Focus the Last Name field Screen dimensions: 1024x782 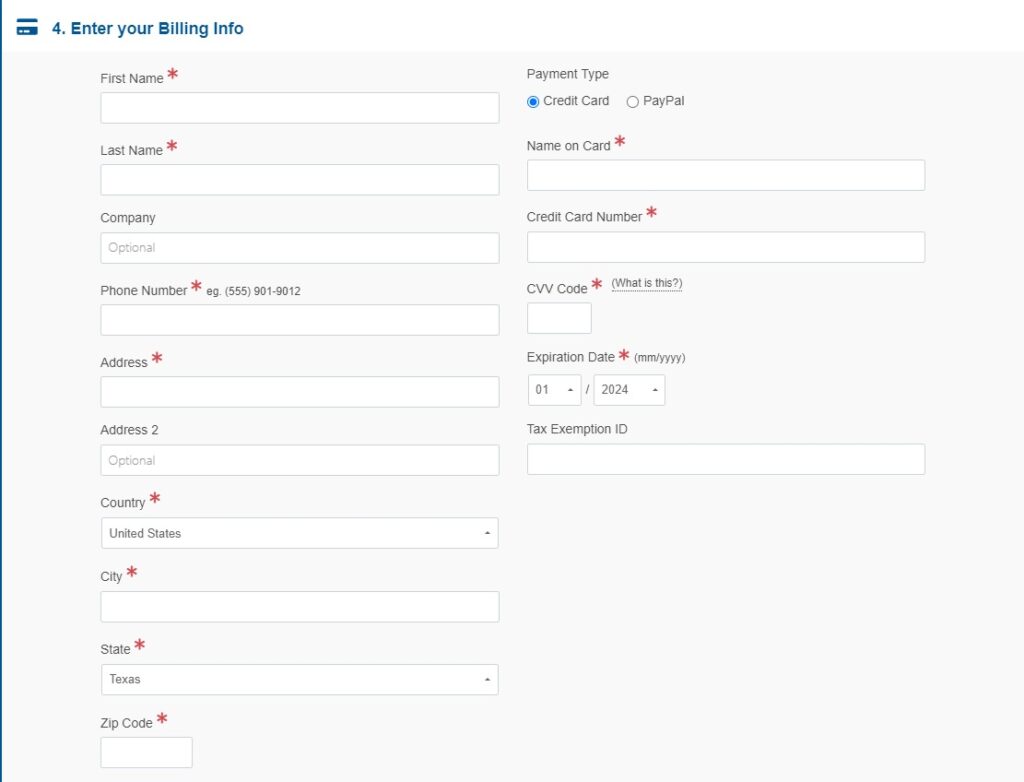[x=300, y=180]
